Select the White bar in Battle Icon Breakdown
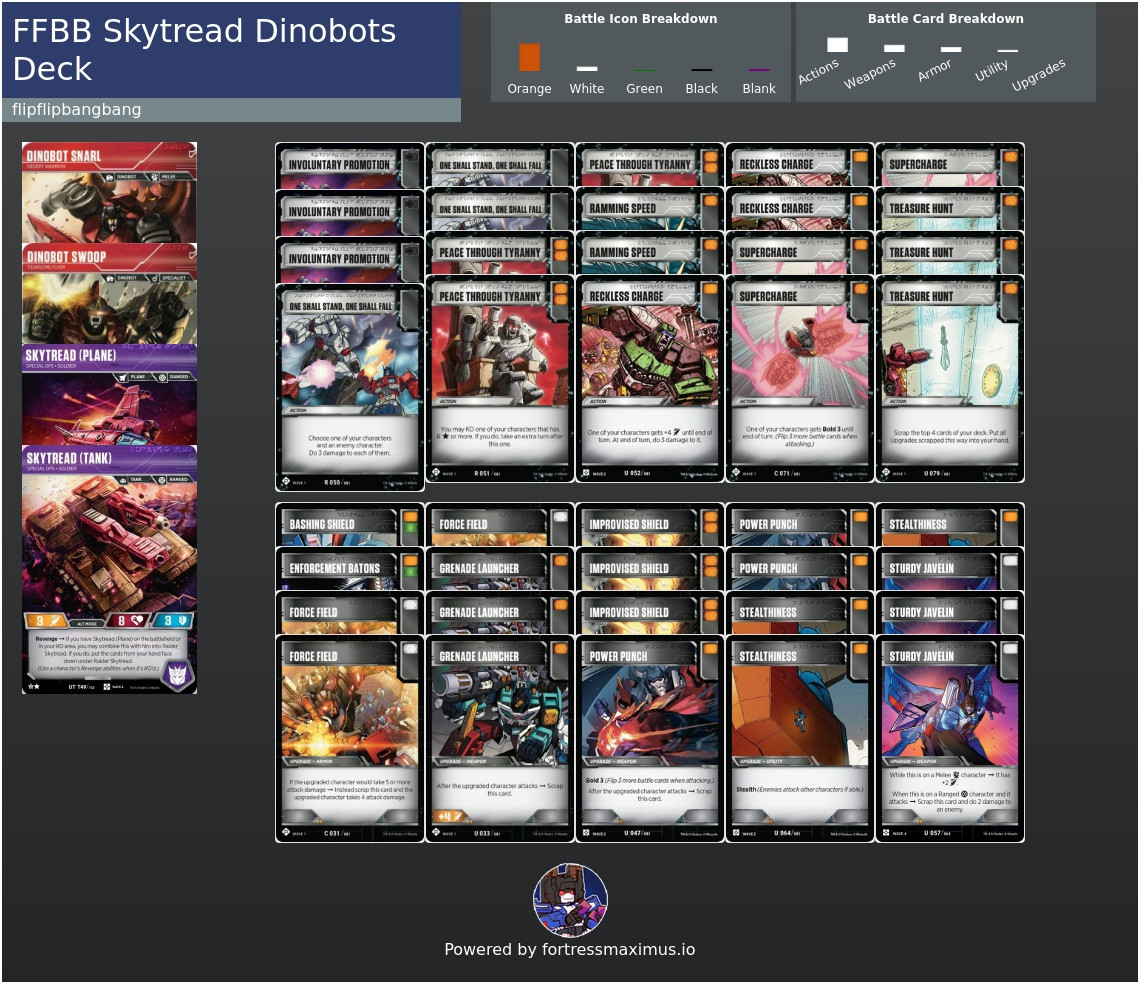The height and width of the screenshot is (984, 1140). pos(587,68)
